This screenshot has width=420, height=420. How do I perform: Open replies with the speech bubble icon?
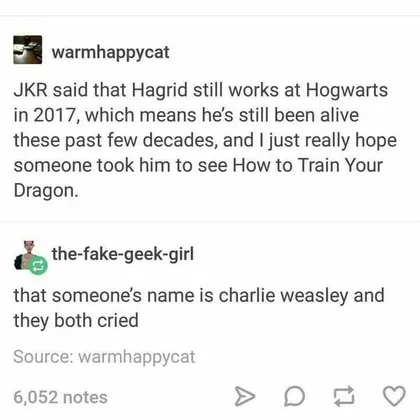[x=294, y=396]
